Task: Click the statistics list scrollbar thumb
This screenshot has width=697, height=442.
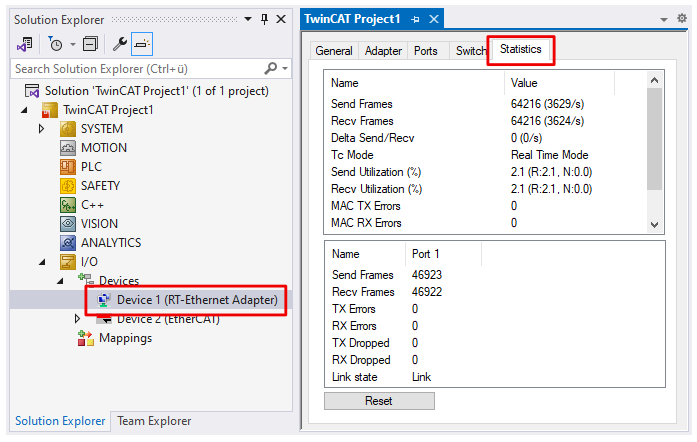Action: (654, 139)
